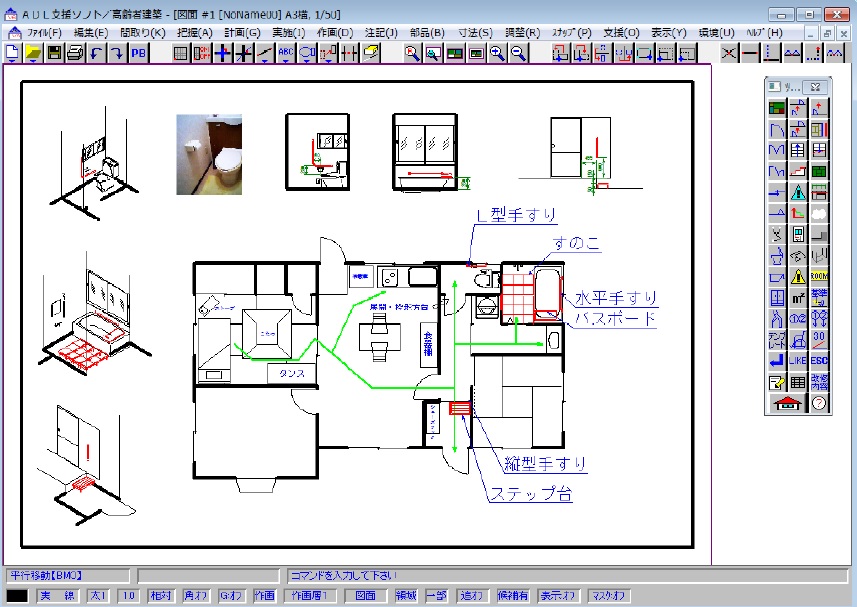Image resolution: width=857 pixels, height=607 pixels.
Task: Click the toilet photo thumbnail in drawing
Action: (209, 154)
